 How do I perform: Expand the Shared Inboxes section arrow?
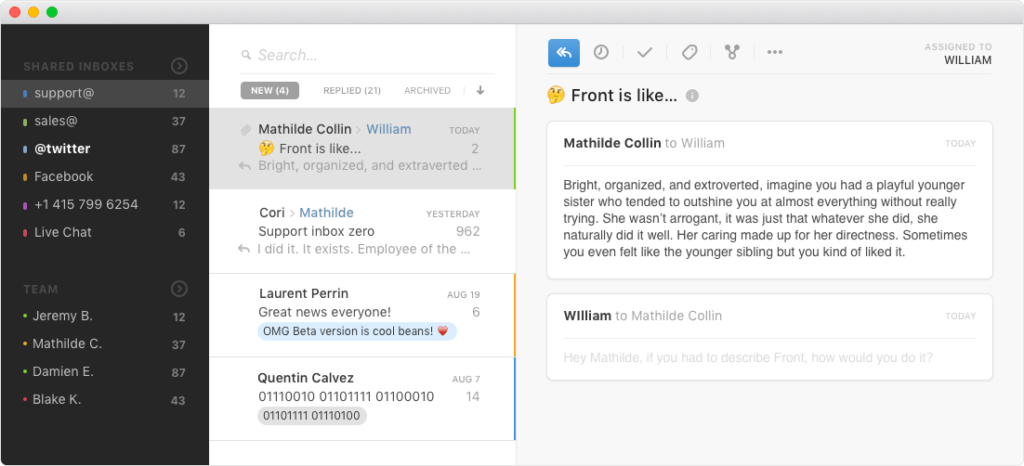(179, 66)
